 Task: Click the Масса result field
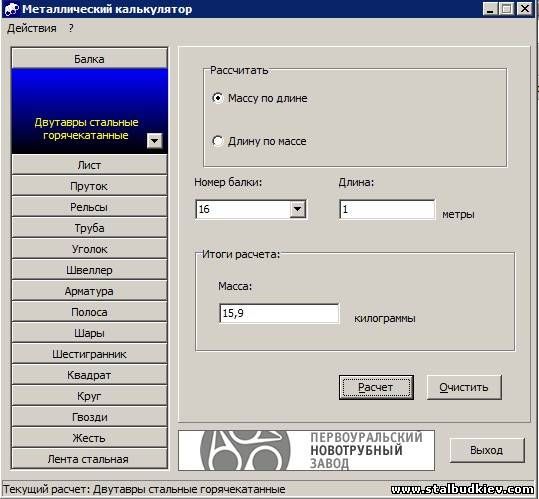(279, 313)
